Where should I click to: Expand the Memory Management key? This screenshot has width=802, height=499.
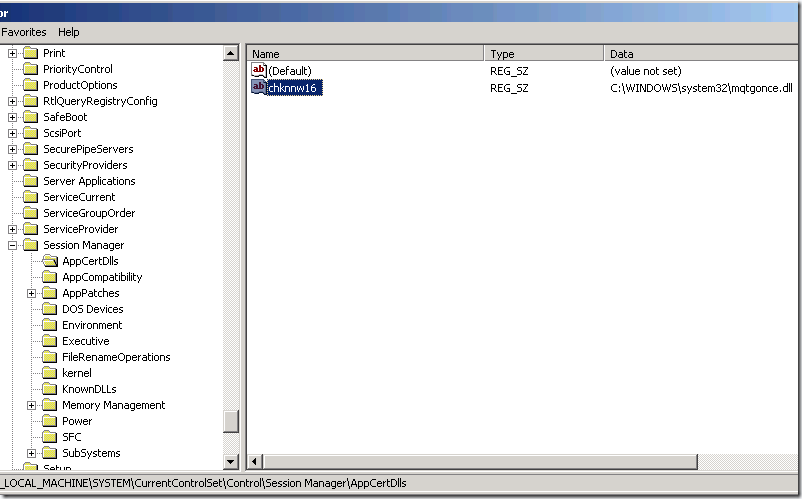(32, 405)
